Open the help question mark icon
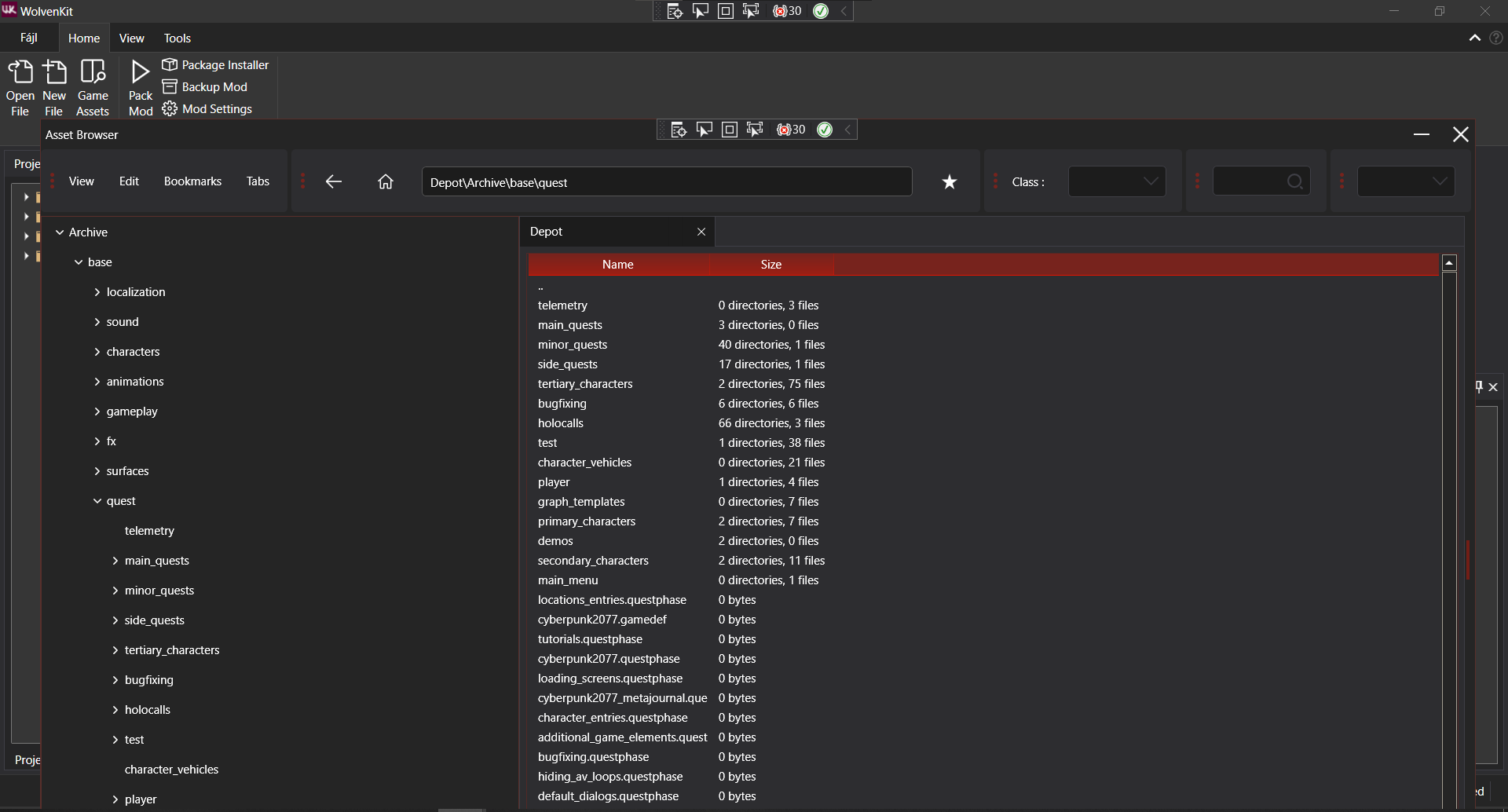Screen dimensions: 1508x812 pos(1496,38)
